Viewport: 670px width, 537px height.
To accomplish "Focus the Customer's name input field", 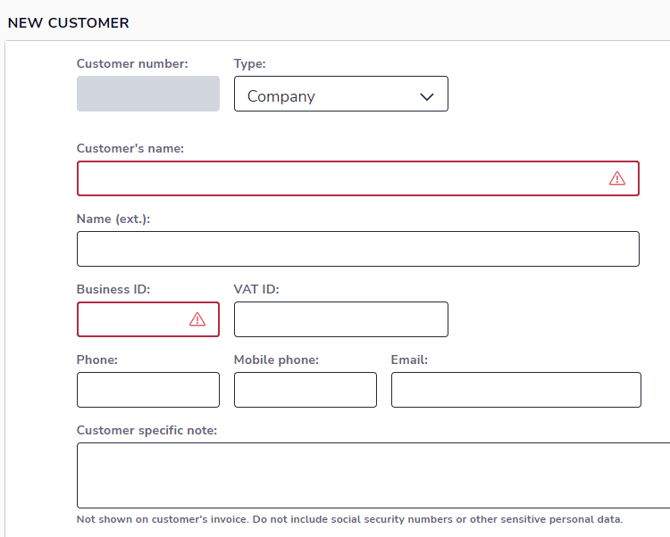I will click(358, 179).
